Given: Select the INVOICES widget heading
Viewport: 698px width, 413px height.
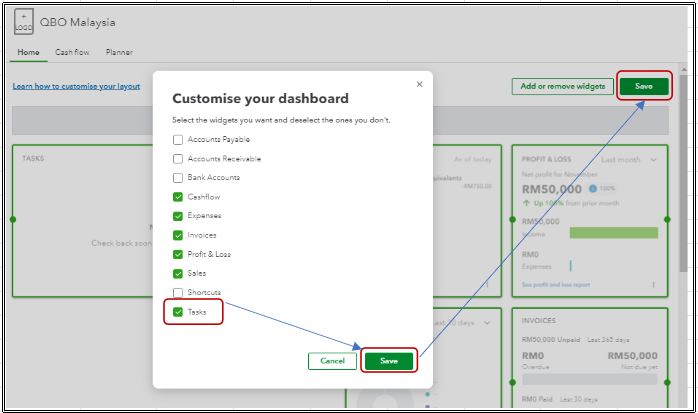Looking at the screenshot, I should tap(539, 320).
